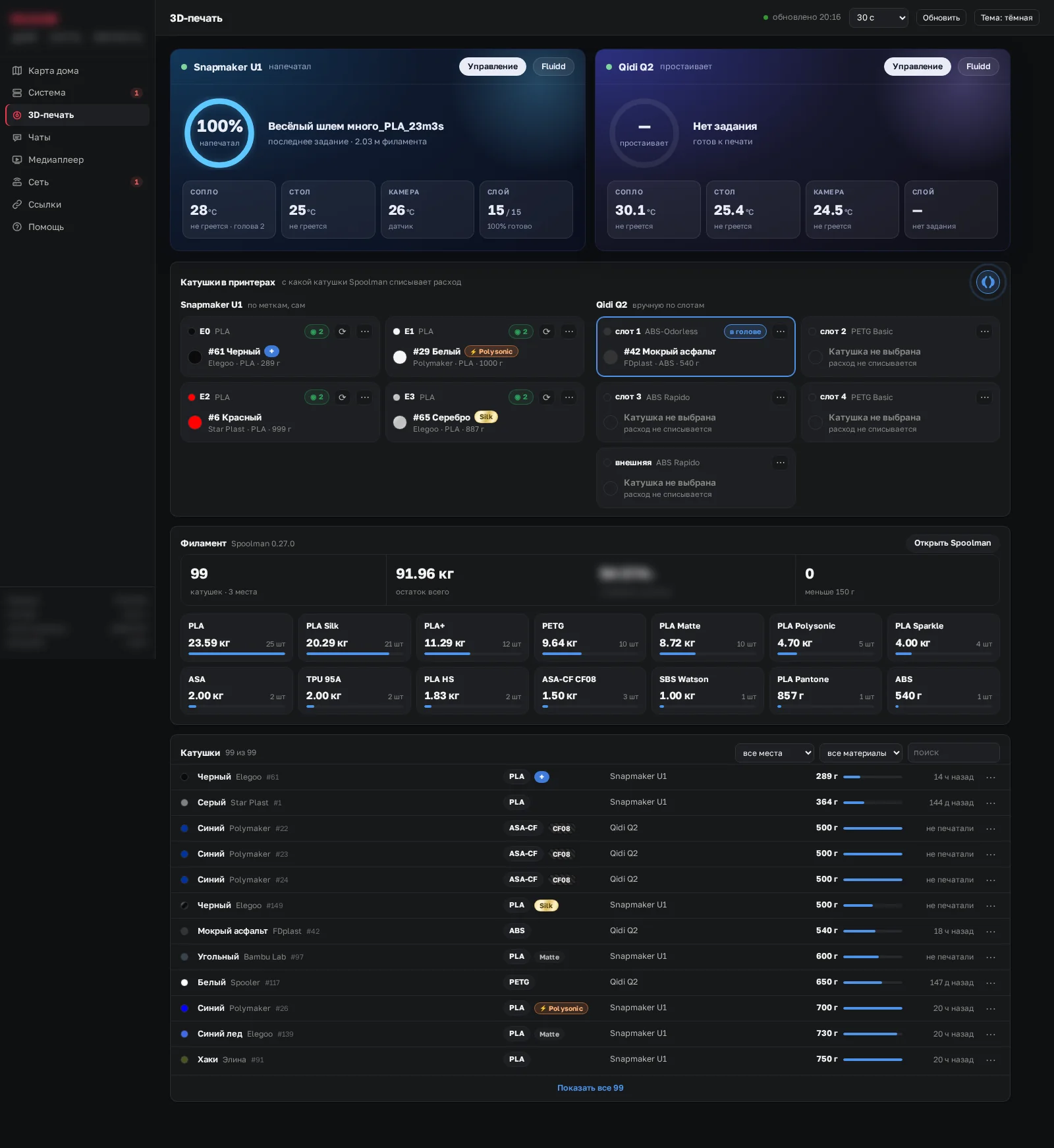
Task: Click the Сеть network icon in sidebar
Action: coord(17,183)
